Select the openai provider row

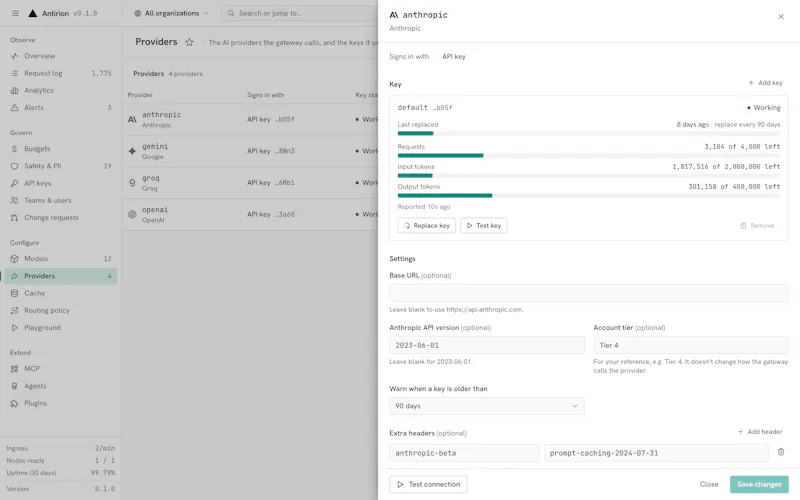[251, 214]
